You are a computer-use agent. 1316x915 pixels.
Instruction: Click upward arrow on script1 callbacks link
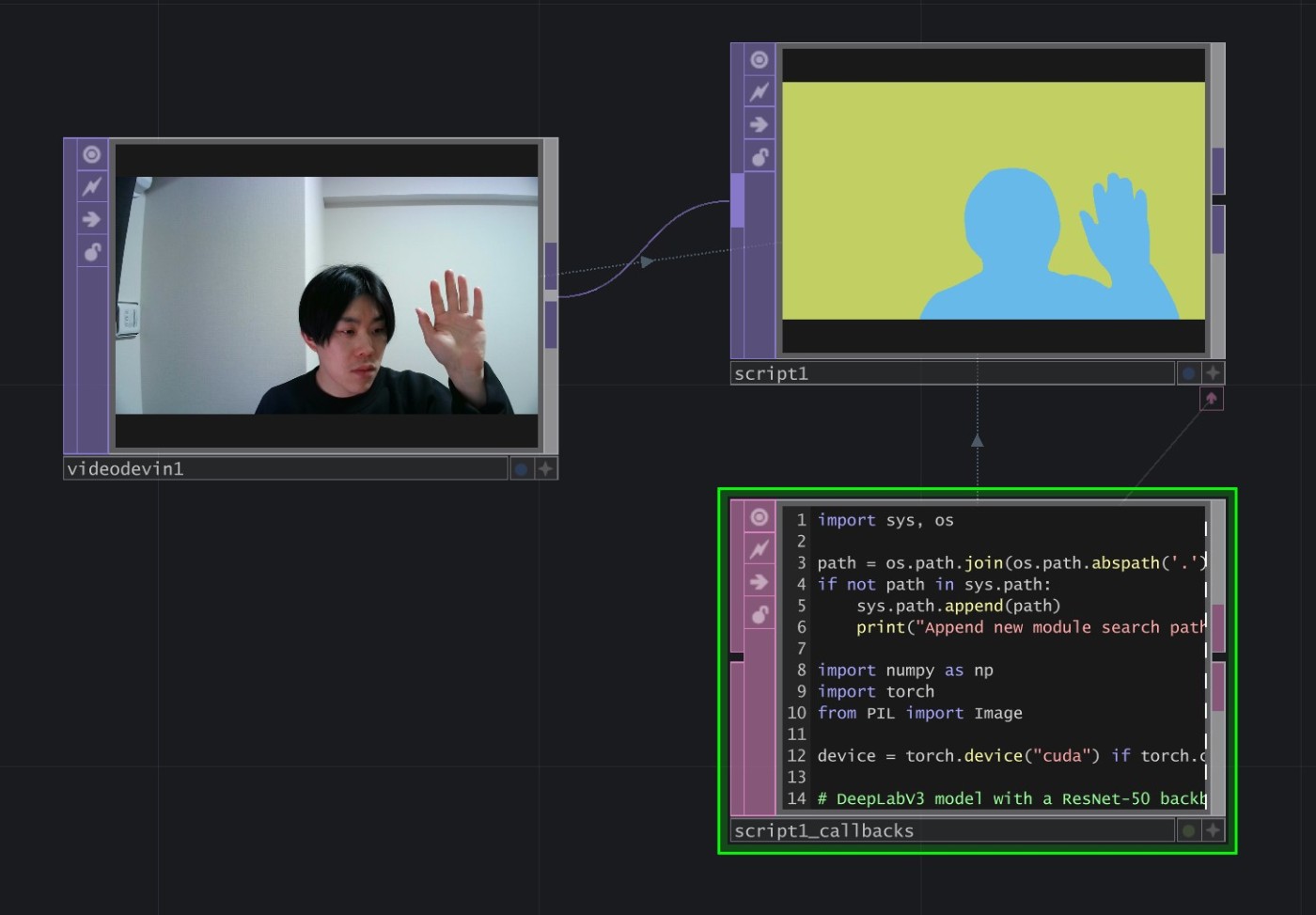click(978, 440)
